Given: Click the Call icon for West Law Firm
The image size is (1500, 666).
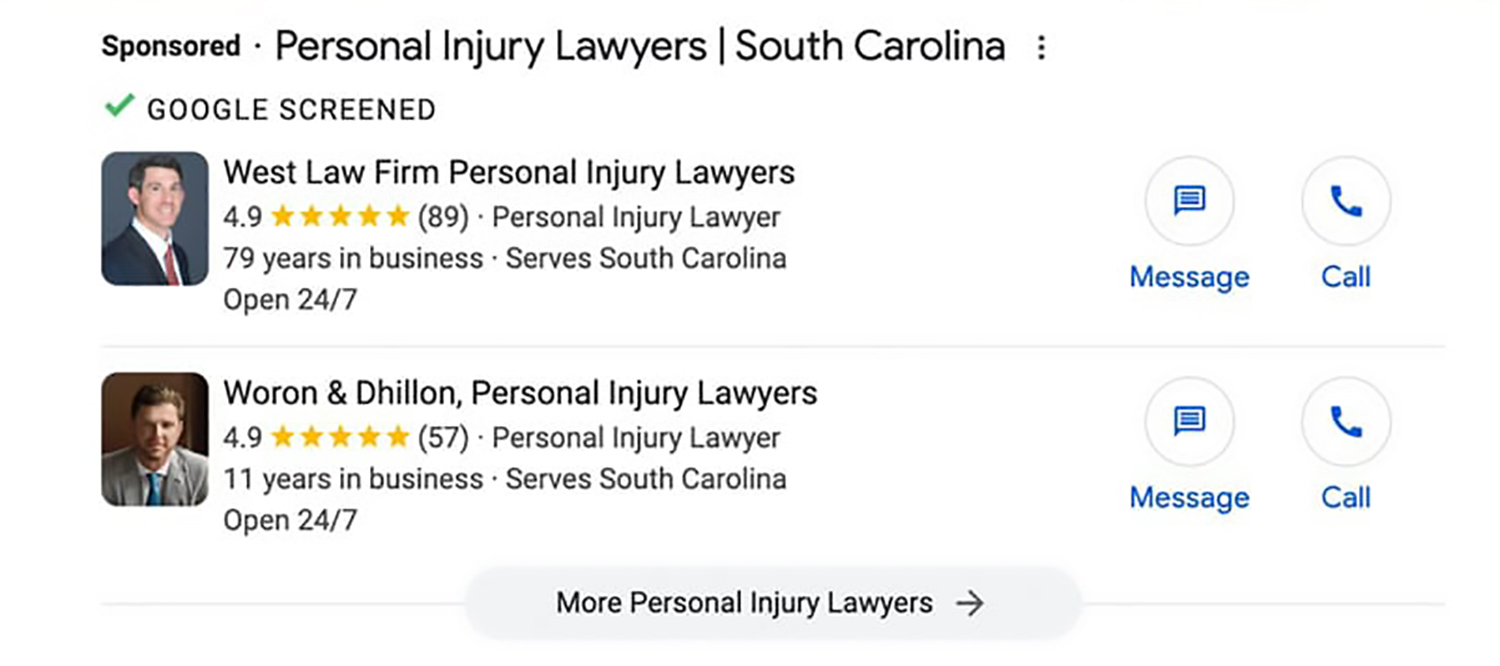Looking at the screenshot, I should tap(1345, 201).
